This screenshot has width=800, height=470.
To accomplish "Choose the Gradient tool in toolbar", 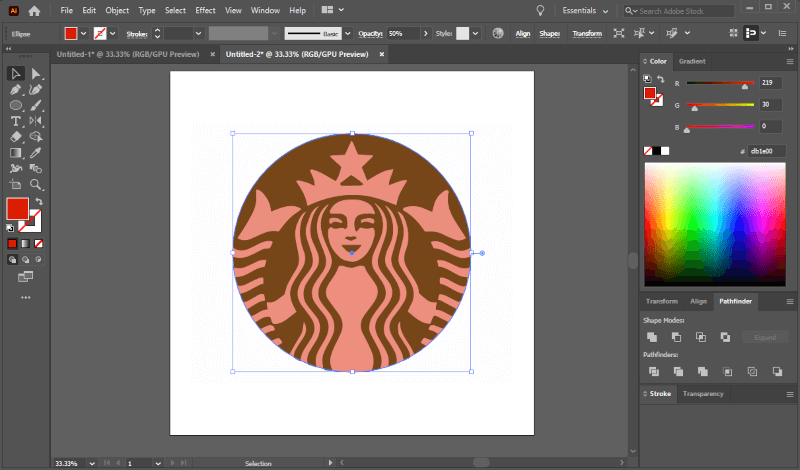I will coord(15,153).
